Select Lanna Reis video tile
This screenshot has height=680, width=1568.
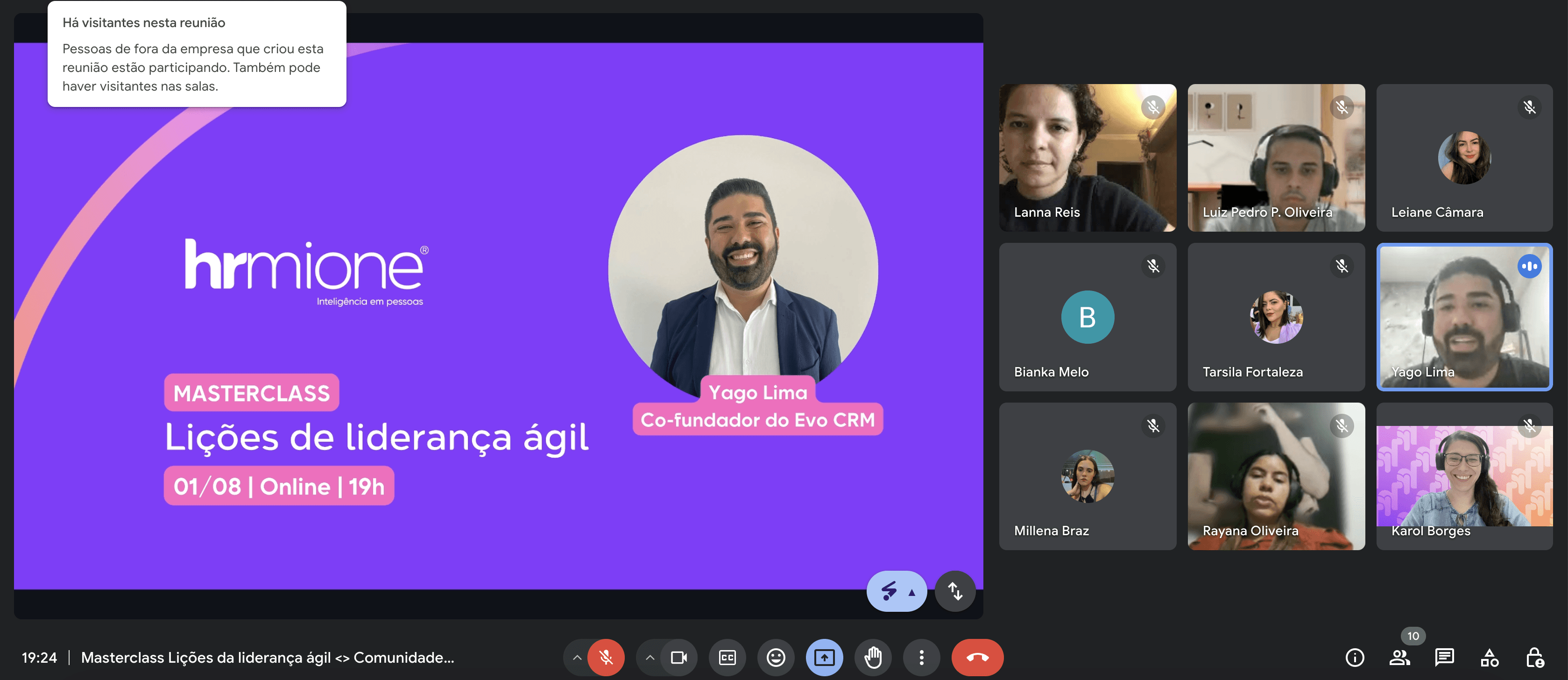coord(1088,158)
